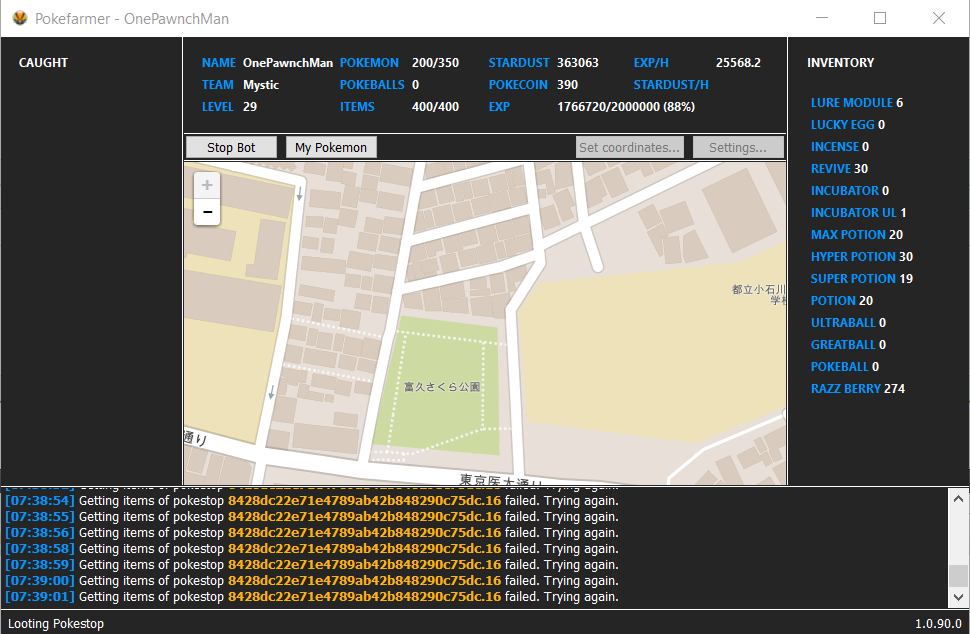Click the LUCKY EGG 0 inventory entry
This screenshot has height=634, width=970.
[848, 125]
